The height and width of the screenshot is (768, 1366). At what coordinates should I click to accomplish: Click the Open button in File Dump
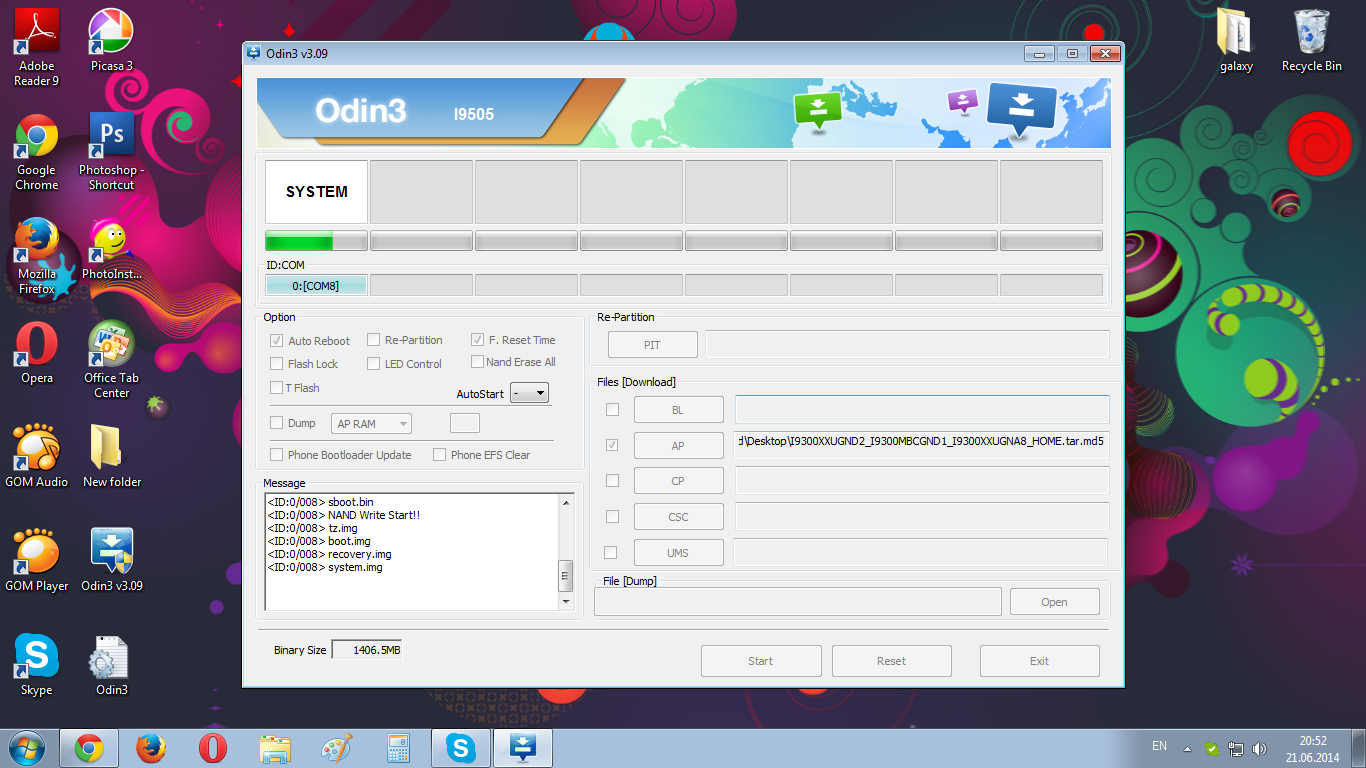tap(1055, 602)
